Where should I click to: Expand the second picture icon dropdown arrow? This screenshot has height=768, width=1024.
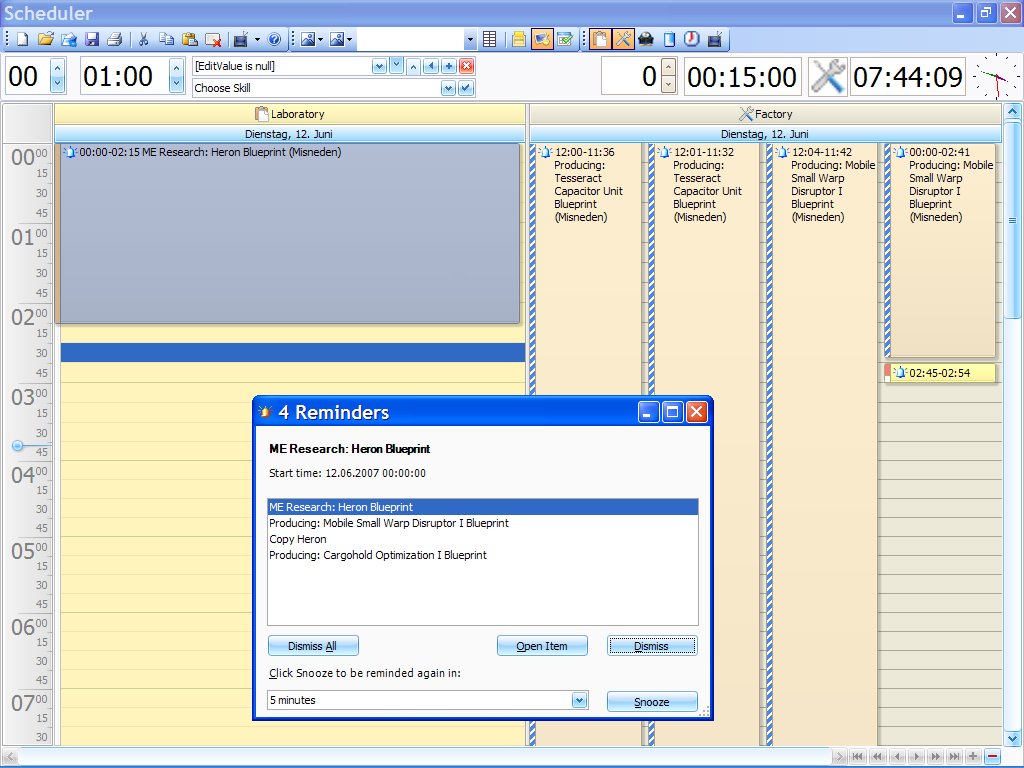tap(349, 40)
